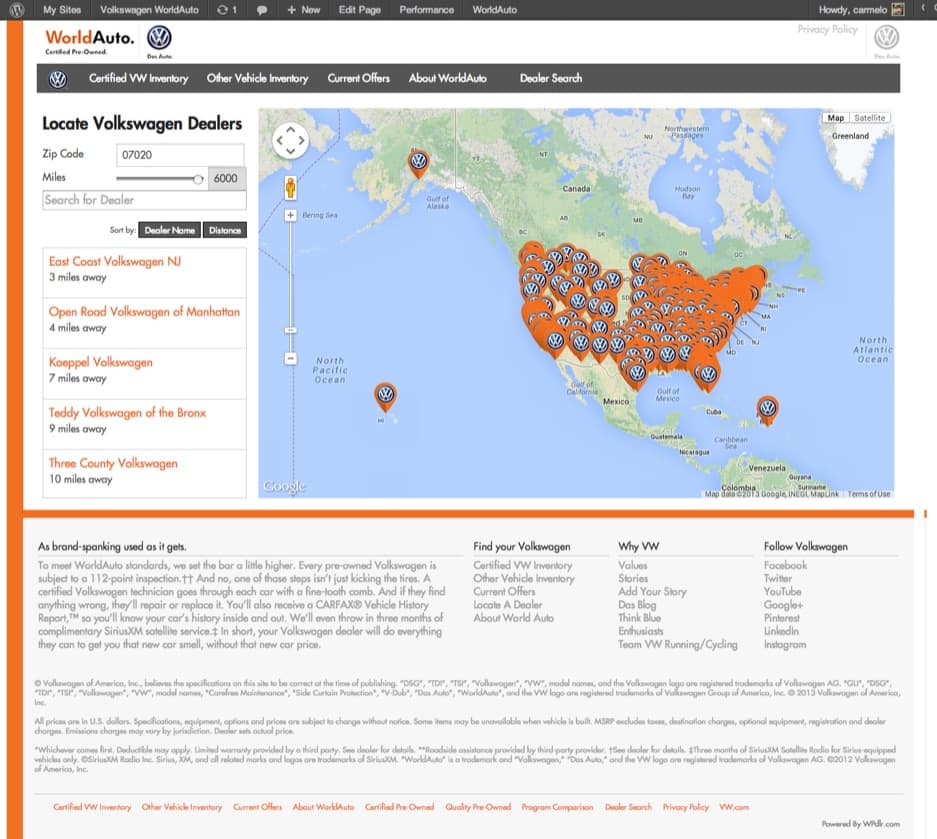Focus the Zip Code input field
Screen dimensions: 937x839
180,155
